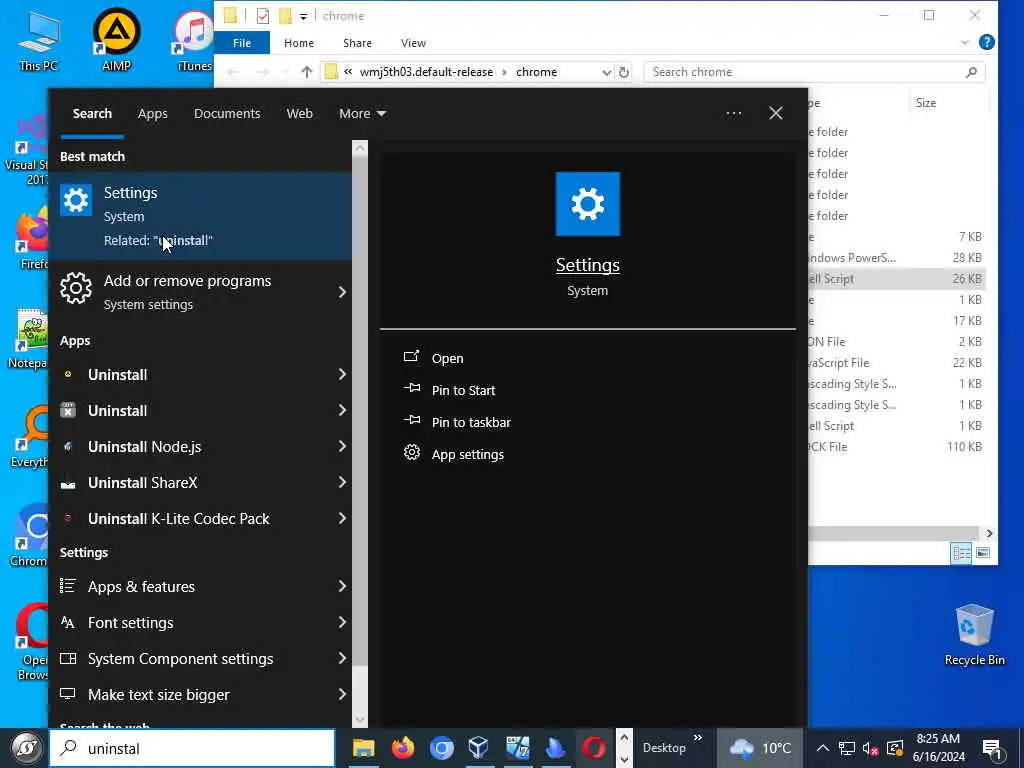The height and width of the screenshot is (768, 1024).
Task: Open the VirtualBox cube taskbar icon
Action: [479, 748]
